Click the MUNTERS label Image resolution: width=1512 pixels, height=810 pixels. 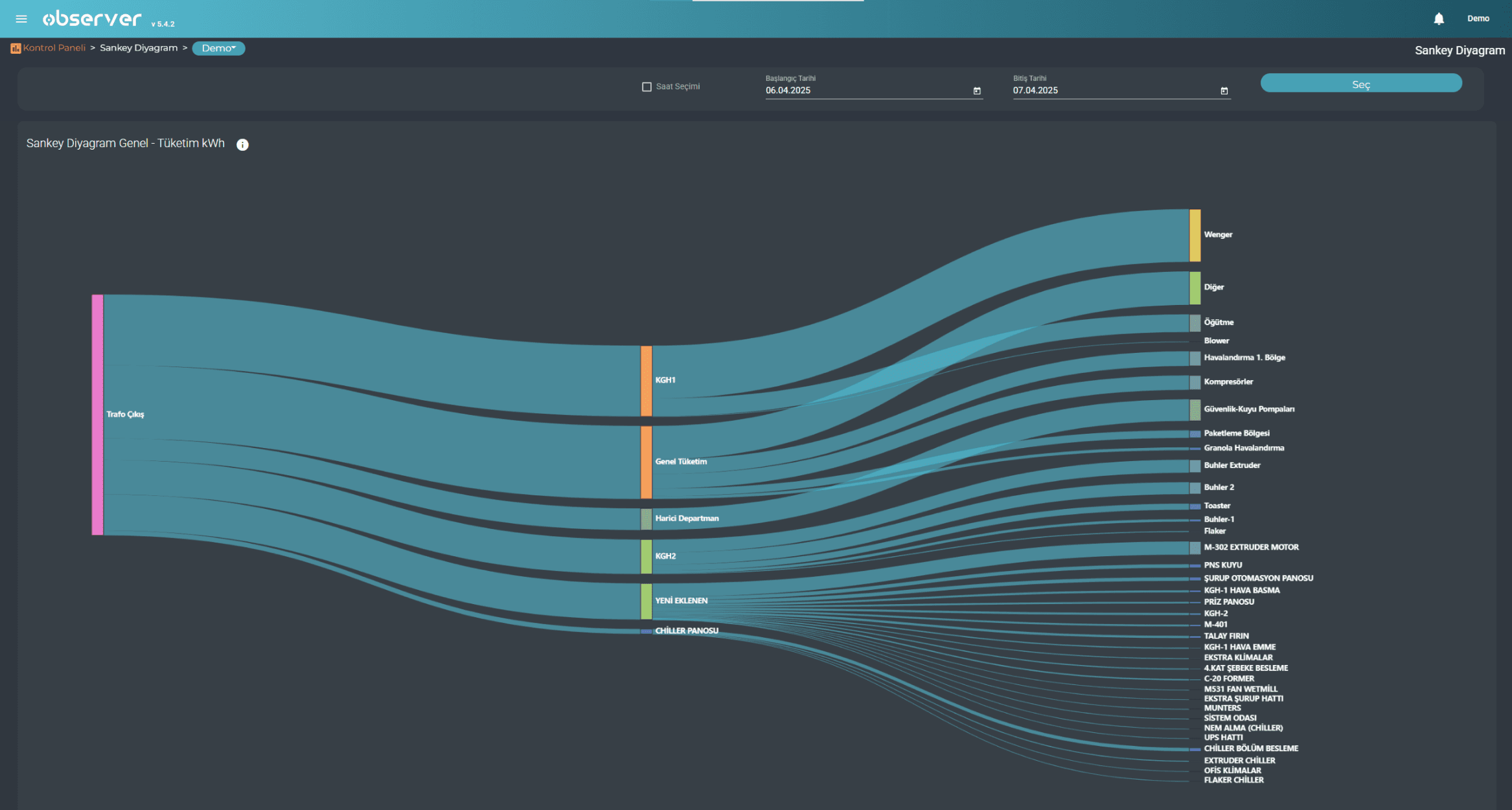click(1222, 708)
